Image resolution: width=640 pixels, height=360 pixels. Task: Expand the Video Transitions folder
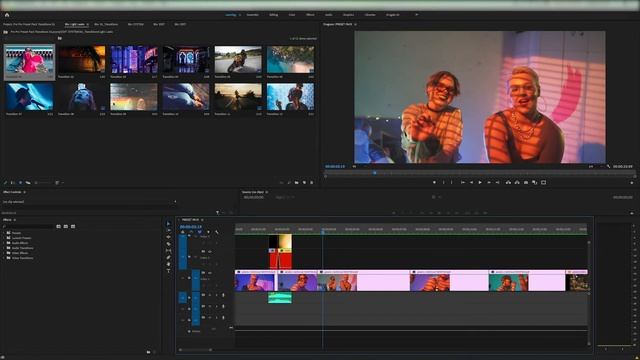[x=4, y=258]
